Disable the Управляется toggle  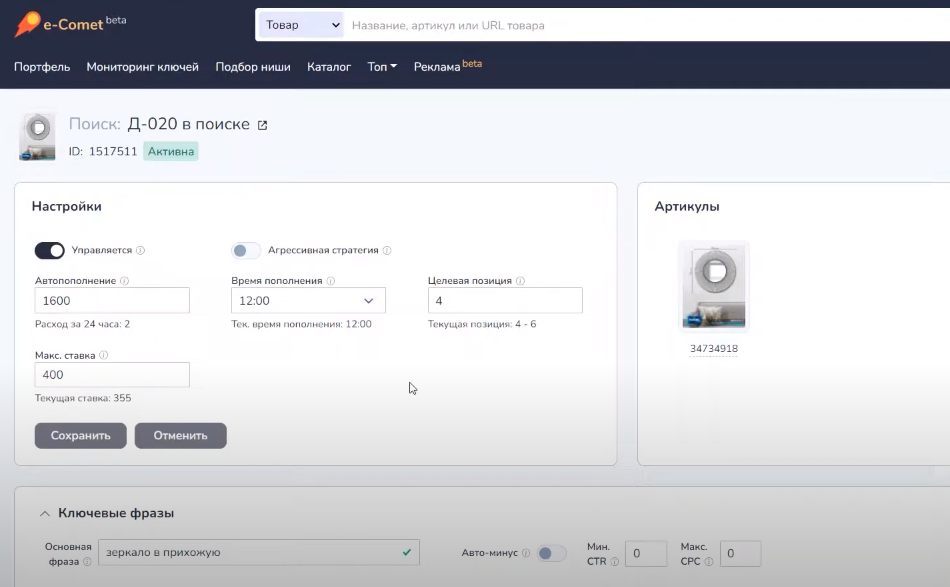(50, 250)
